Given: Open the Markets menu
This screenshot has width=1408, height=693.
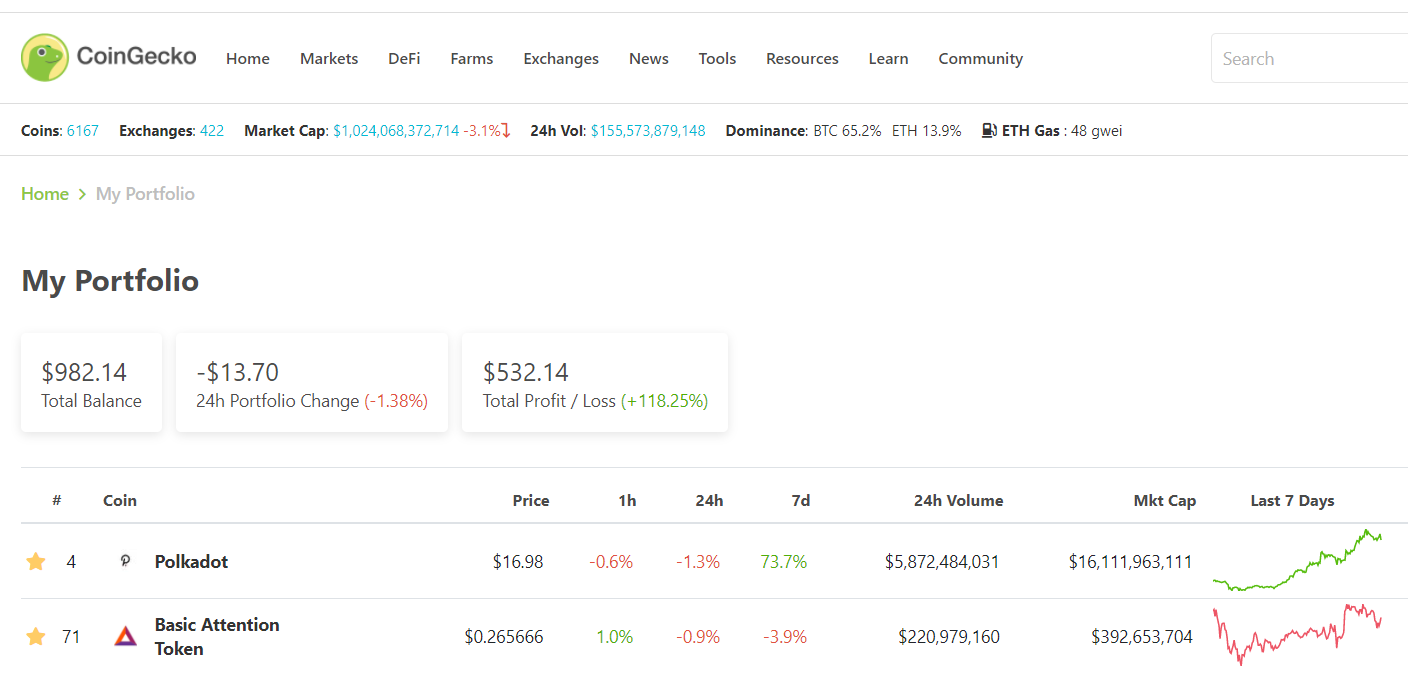Looking at the screenshot, I should coord(329,59).
